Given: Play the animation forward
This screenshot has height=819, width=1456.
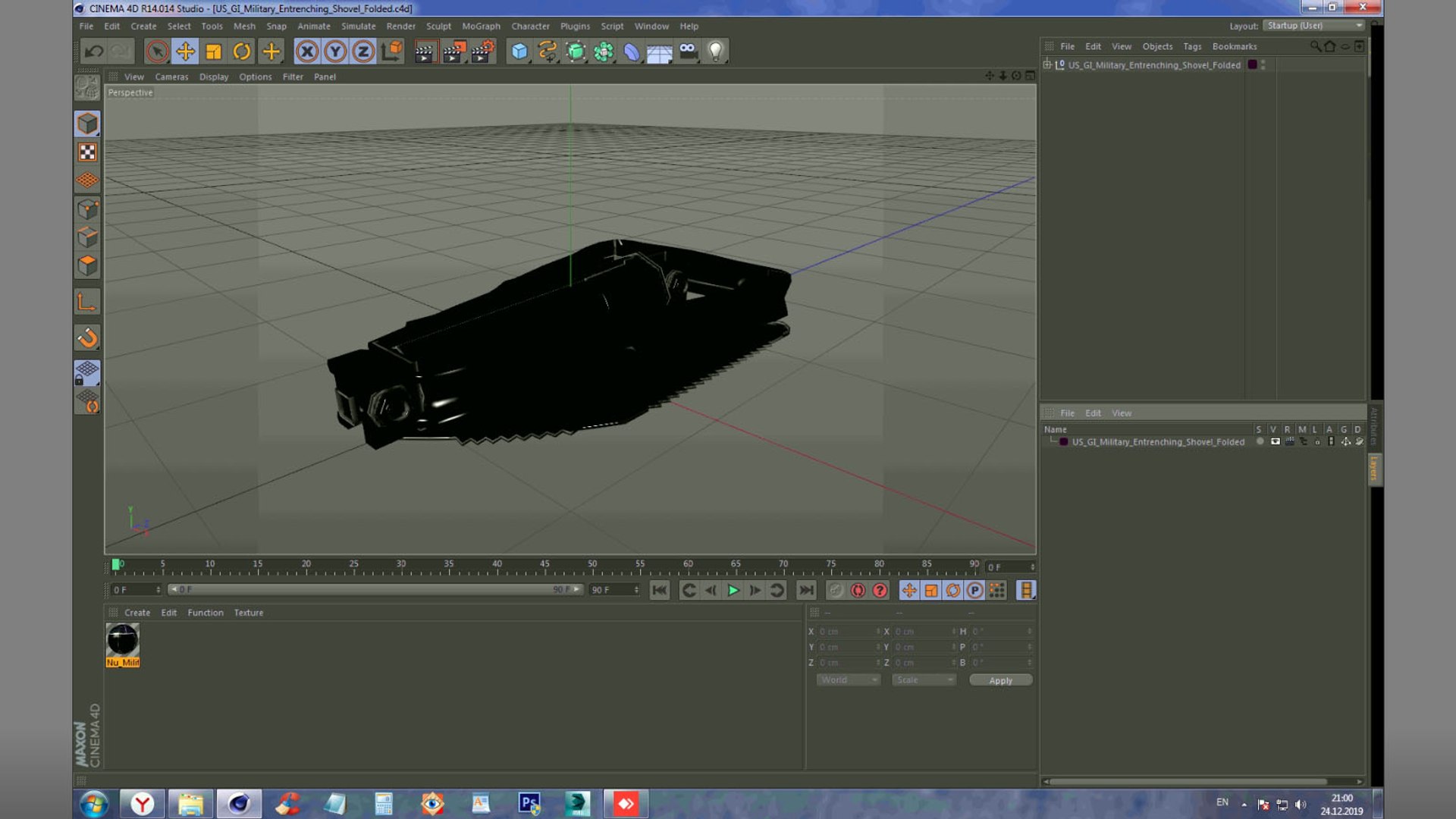Looking at the screenshot, I should (x=733, y=590).
